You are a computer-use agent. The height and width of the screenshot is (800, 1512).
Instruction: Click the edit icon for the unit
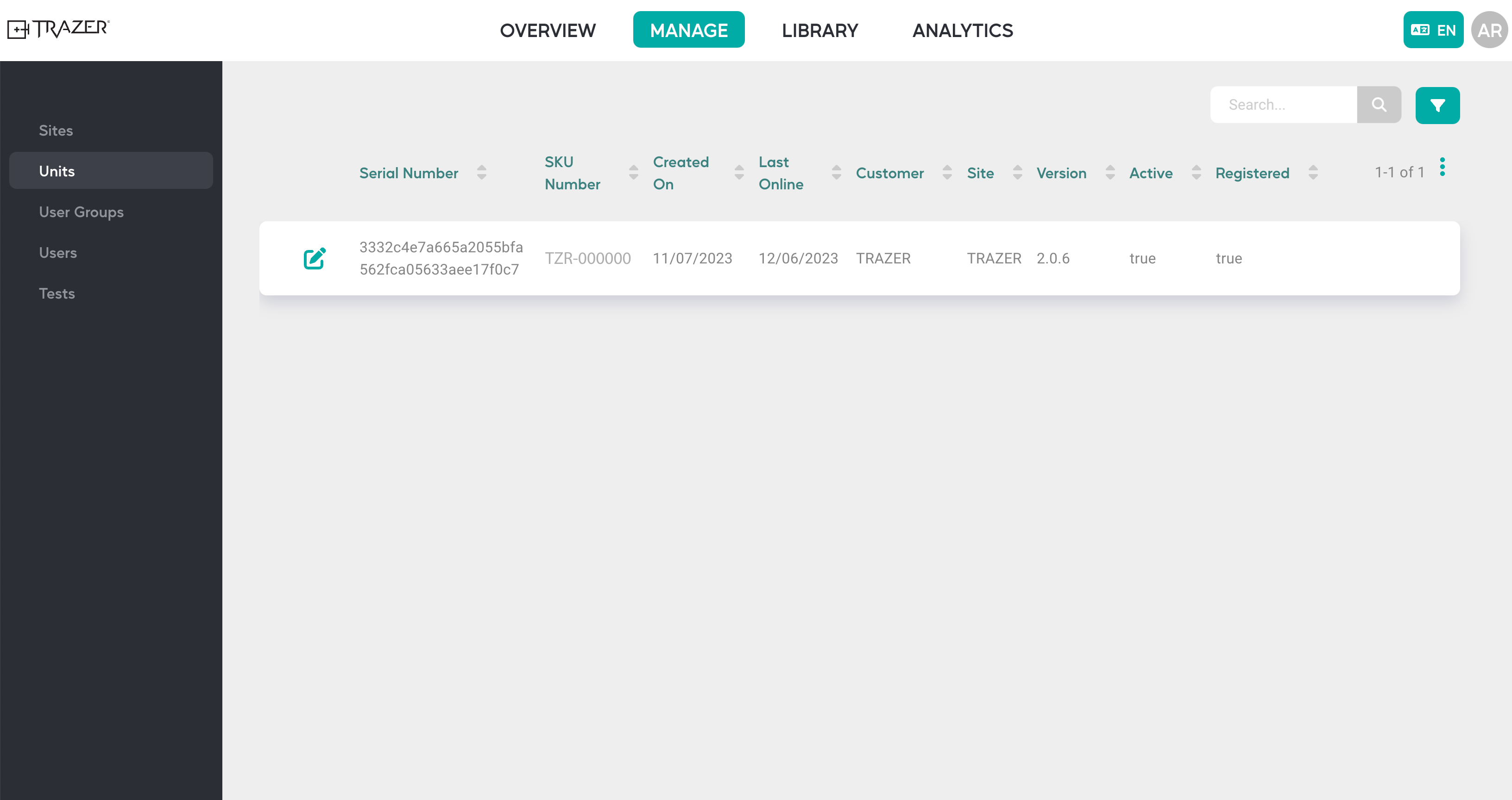tap(315, 258)
